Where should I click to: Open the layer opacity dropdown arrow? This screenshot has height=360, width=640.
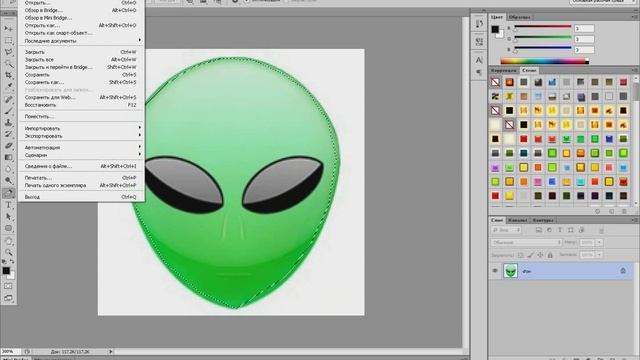pos(599,242)
